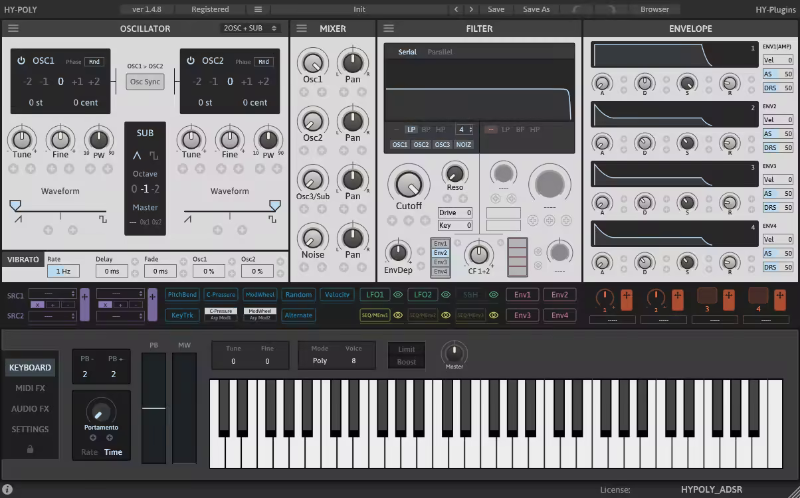Toggle the OSC1 power icon
The height and width of the screenshot is (498, 800).
[21, 61]
